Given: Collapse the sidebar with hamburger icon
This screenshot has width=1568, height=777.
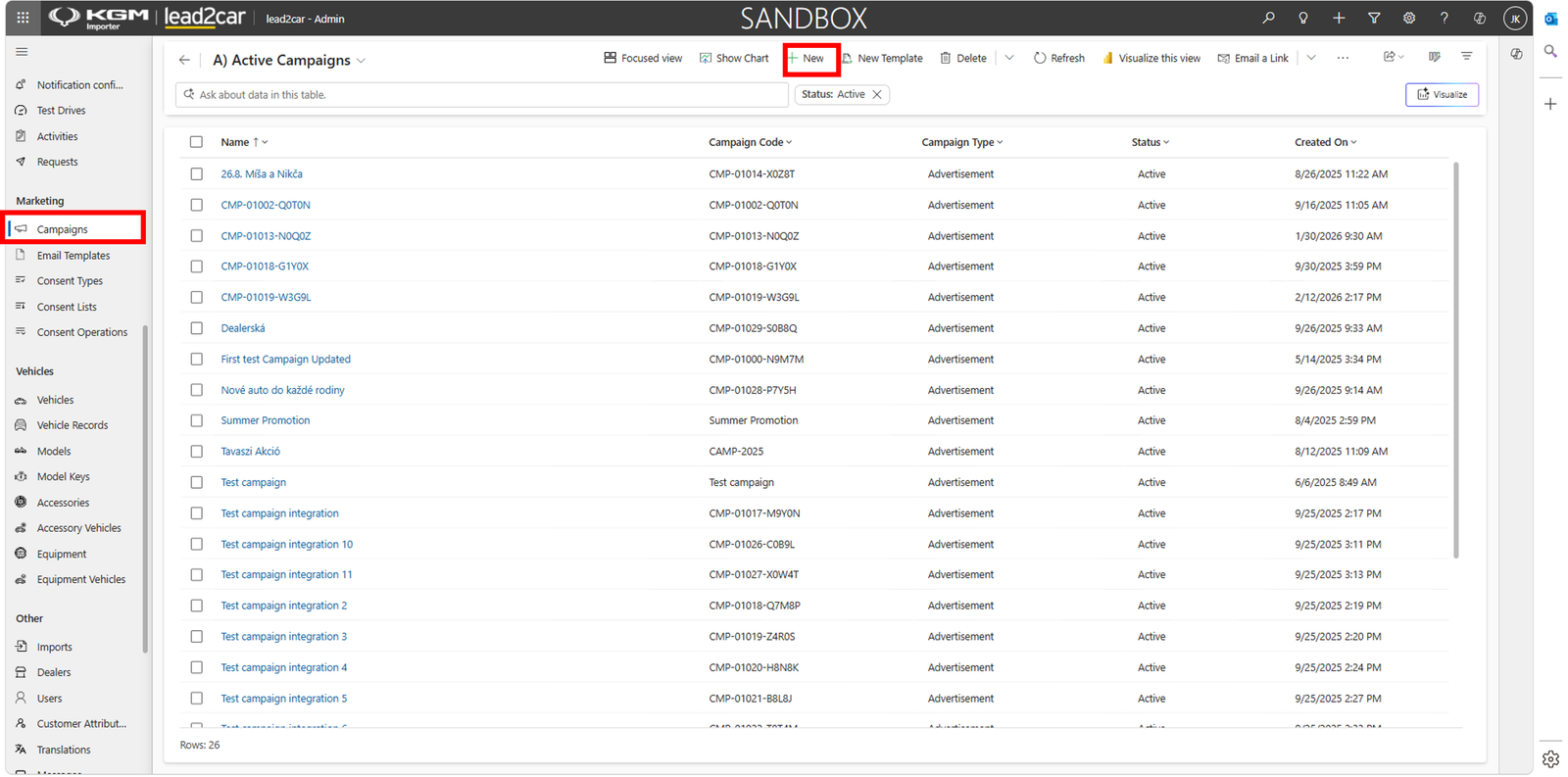Looking at the screenshot, I should [x=22, y=52].
